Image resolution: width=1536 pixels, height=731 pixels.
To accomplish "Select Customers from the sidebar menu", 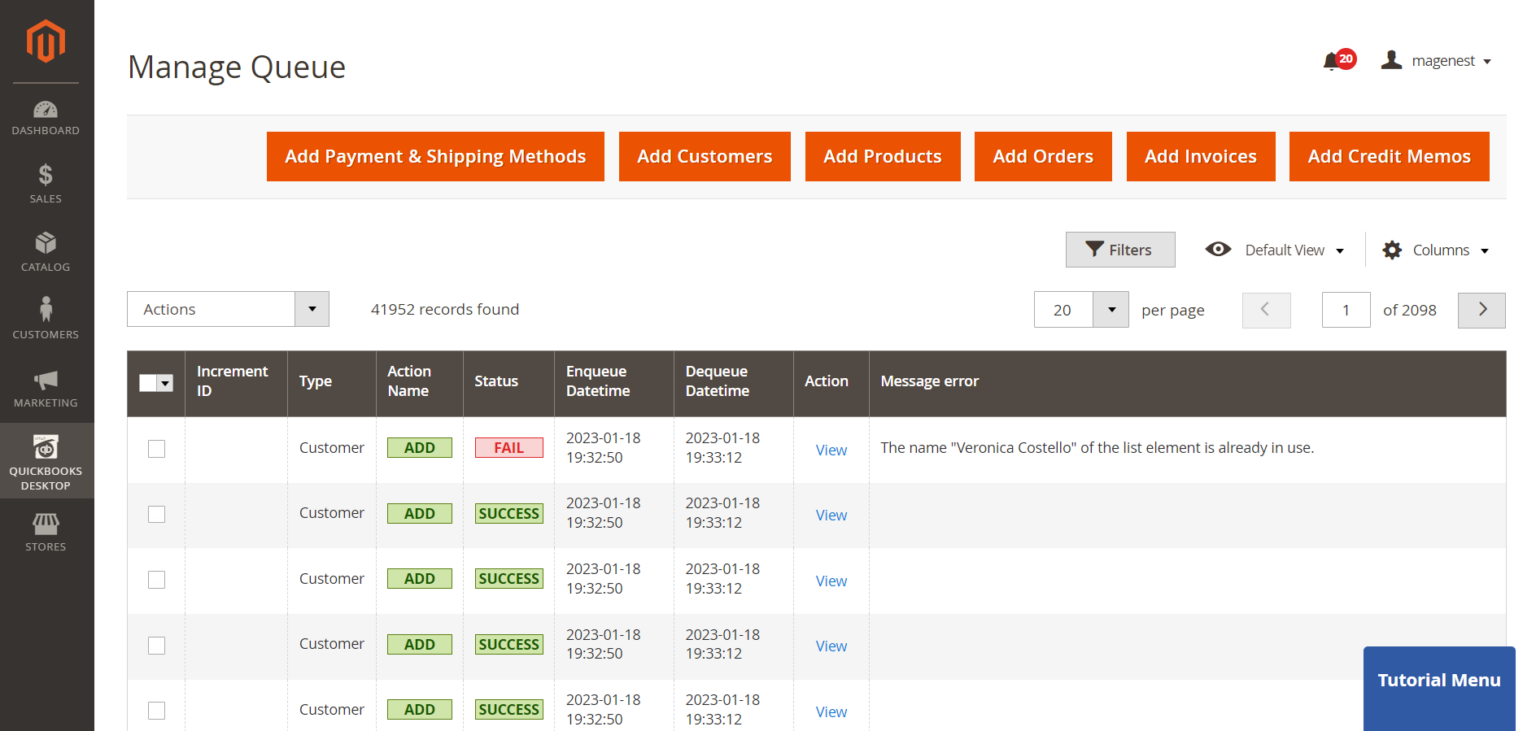I will pyautogui.click(x=45, y=316).
